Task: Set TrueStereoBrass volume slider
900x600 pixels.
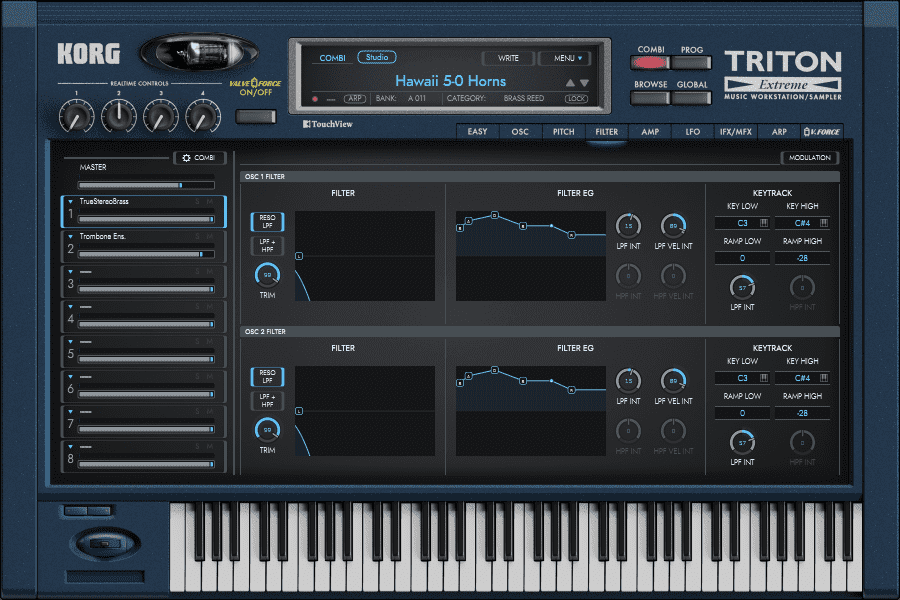Action: tap(146, 219)
